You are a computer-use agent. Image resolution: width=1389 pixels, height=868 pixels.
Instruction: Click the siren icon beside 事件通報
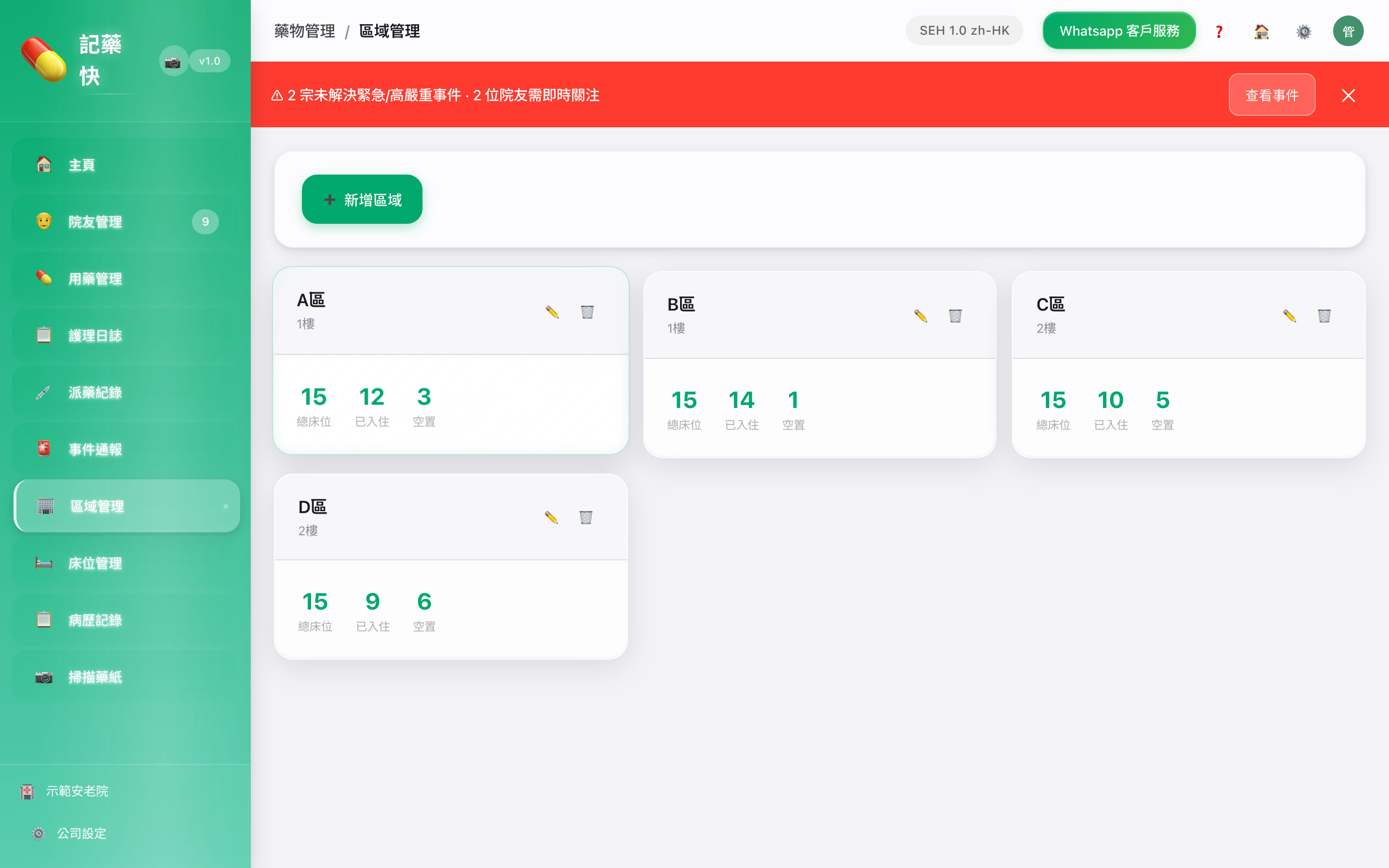[44, 448]
